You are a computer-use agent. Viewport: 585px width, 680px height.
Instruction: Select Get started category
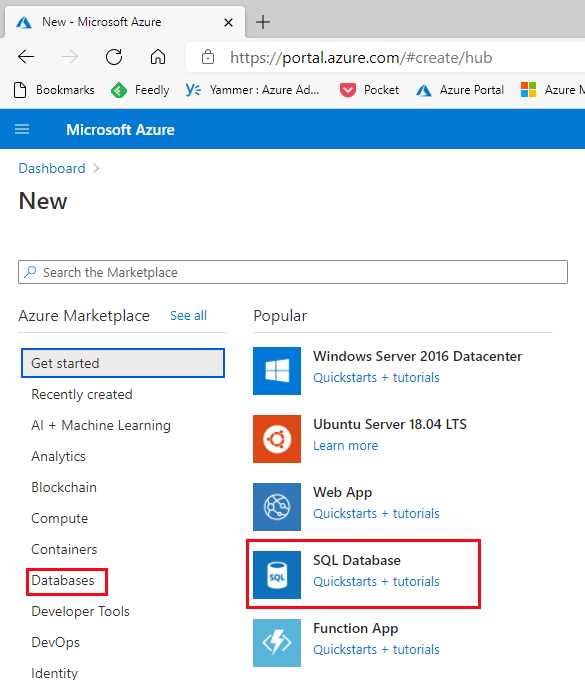tap(123, 363)
